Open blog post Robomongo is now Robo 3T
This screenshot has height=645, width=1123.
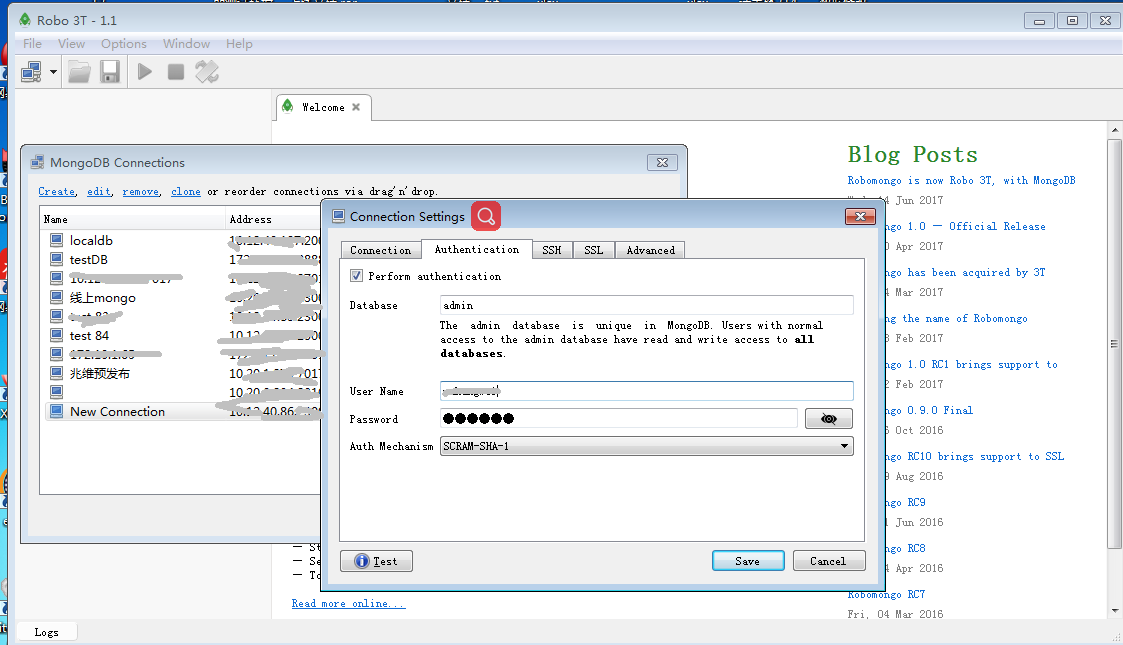[x=961, y=180]
